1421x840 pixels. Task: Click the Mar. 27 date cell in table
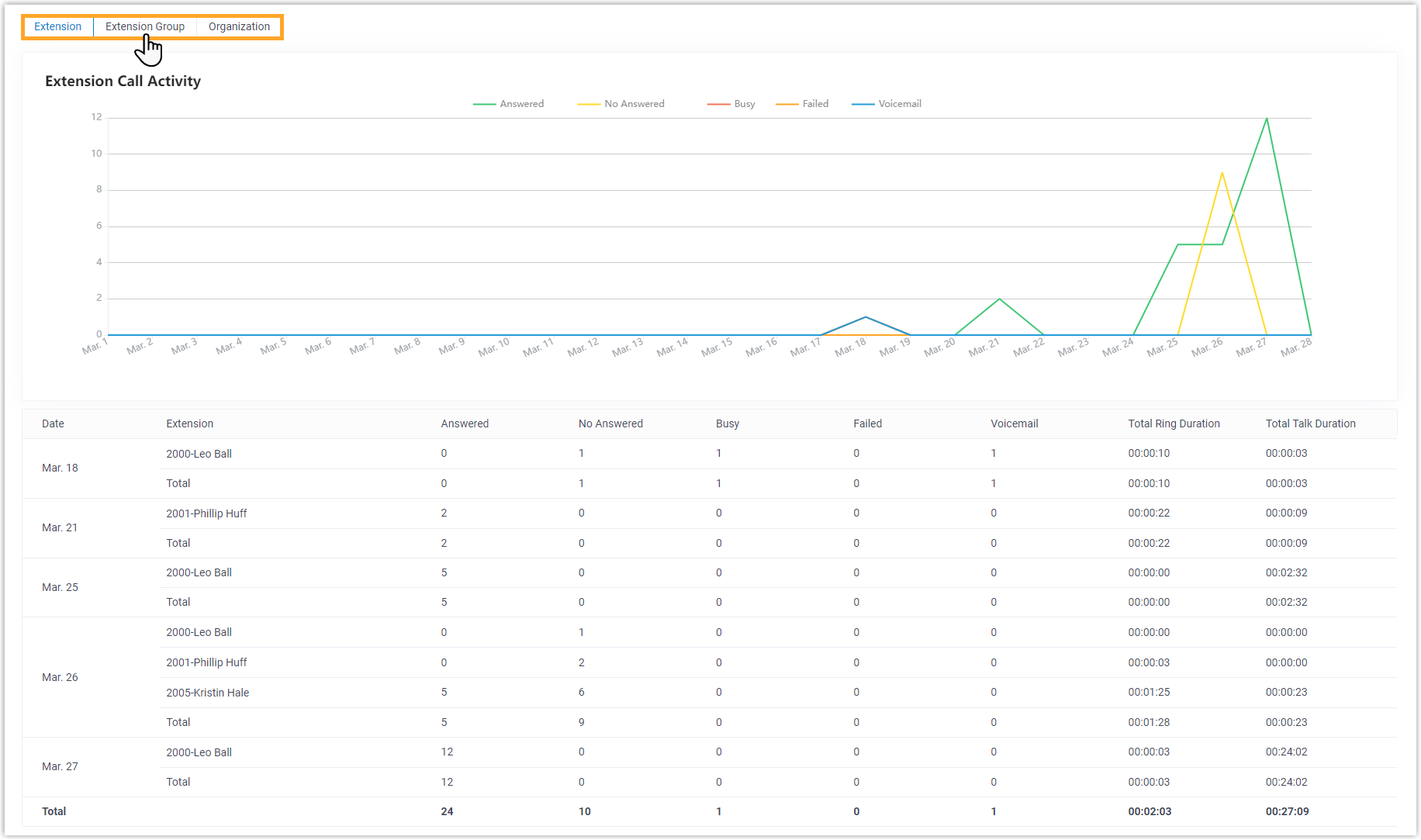(60, 766)
